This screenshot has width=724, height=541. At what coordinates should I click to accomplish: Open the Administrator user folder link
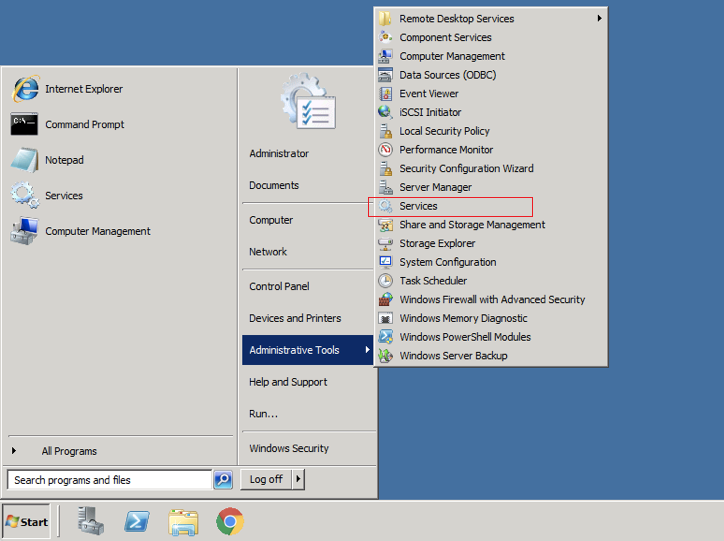(279, 153)
